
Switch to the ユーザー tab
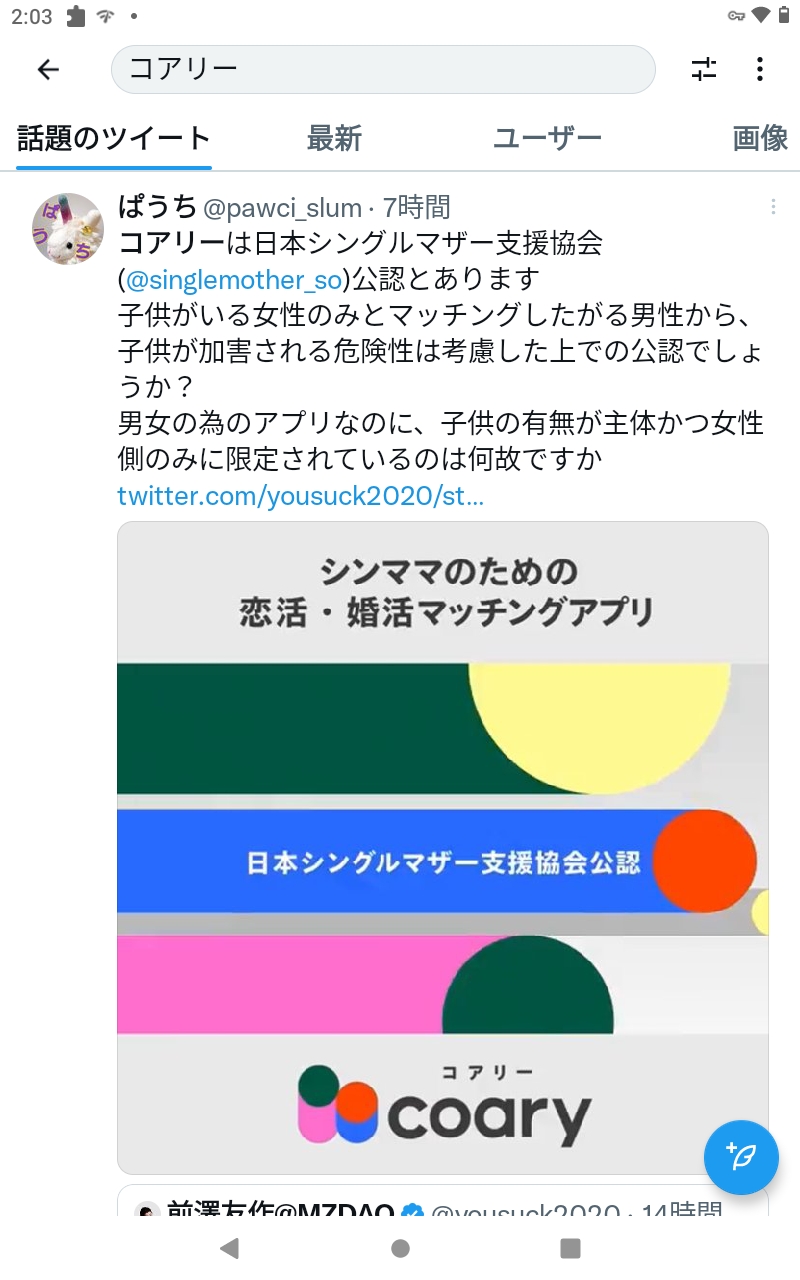(547, 139)
